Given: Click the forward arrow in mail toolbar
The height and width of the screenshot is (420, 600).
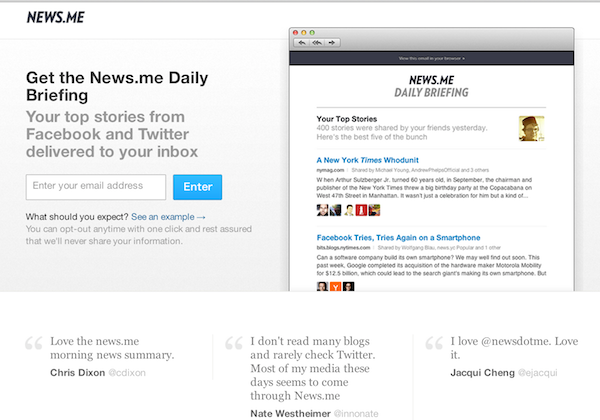Looking at the screenshot, I should 333,43.
